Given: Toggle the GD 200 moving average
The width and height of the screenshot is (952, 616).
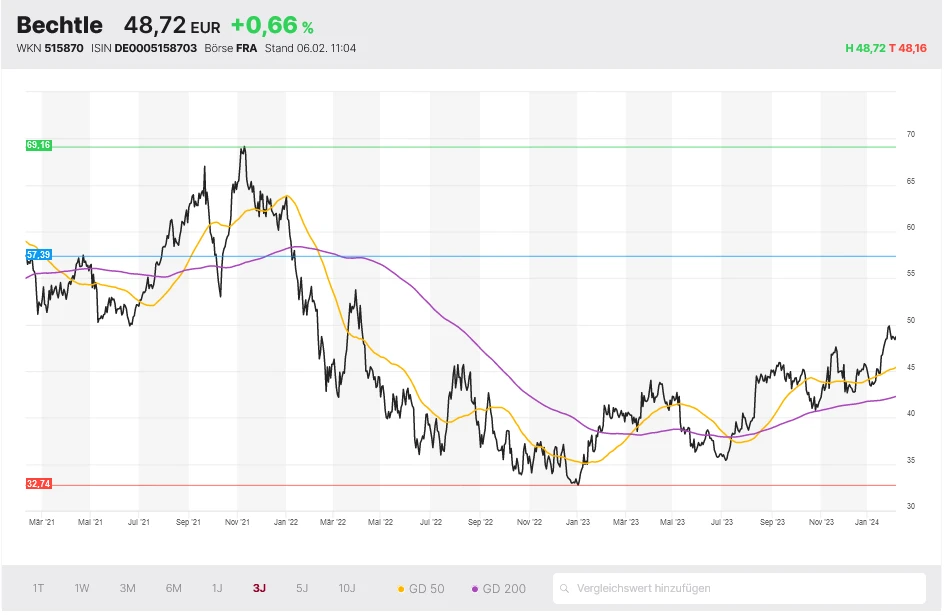Looking at the screenshot, I should [x=498, y=588].
